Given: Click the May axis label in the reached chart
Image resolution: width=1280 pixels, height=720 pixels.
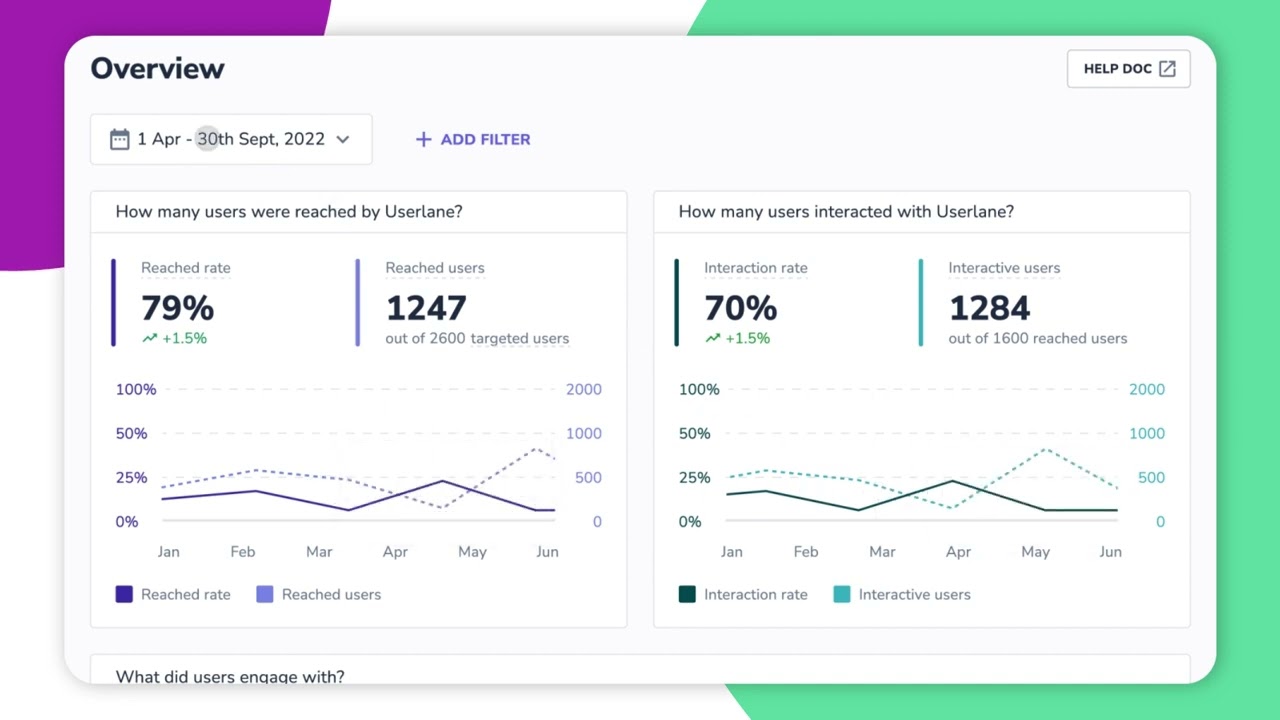Looking at the screenshot, I should (472, 551).
